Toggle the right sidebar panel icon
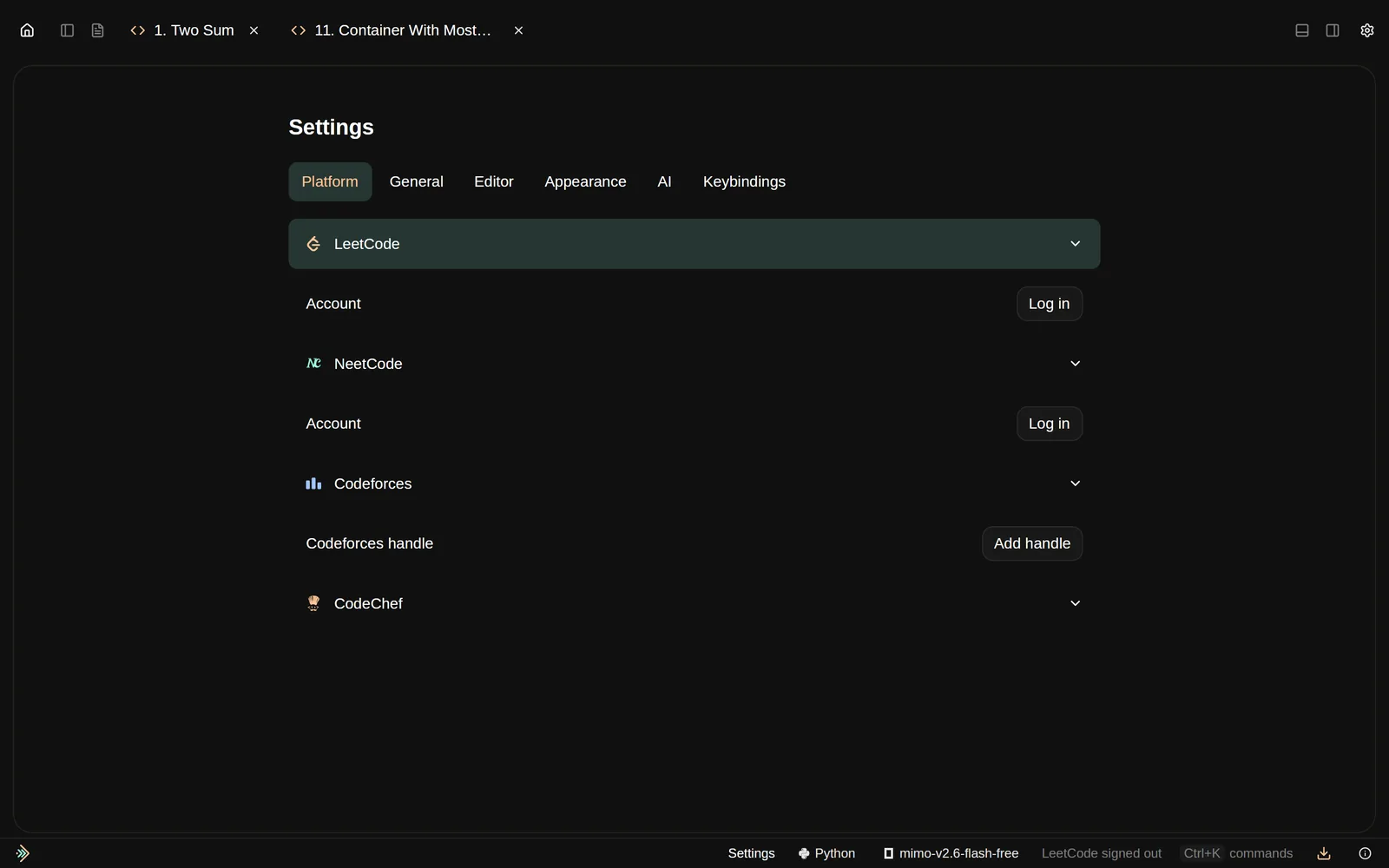The height and width of the screenshot is (868, 1389). pyautogui.click(x=1333, y=30)
